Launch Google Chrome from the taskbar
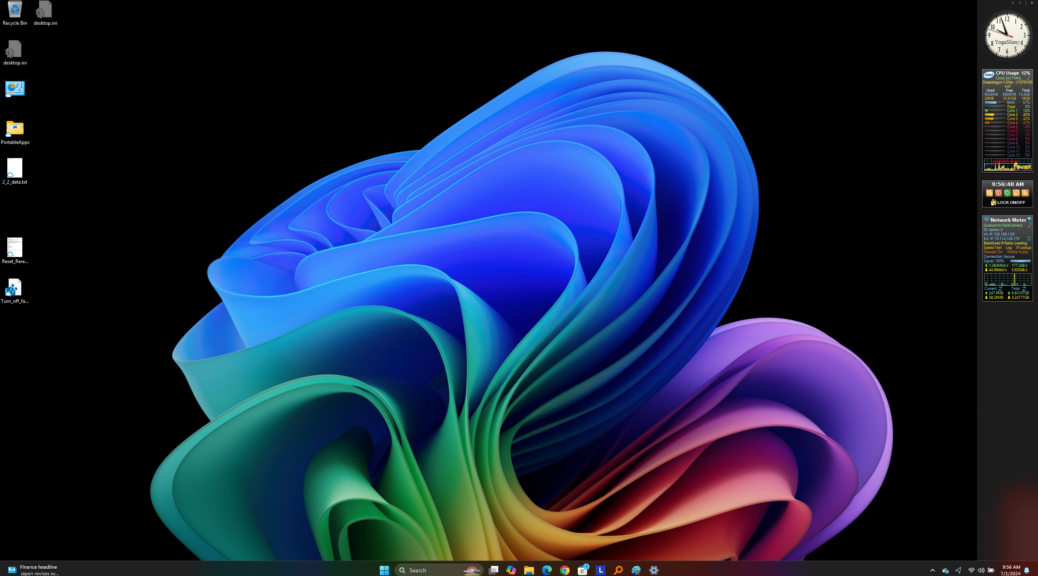The image size is (1038, 576). (565, 570)
